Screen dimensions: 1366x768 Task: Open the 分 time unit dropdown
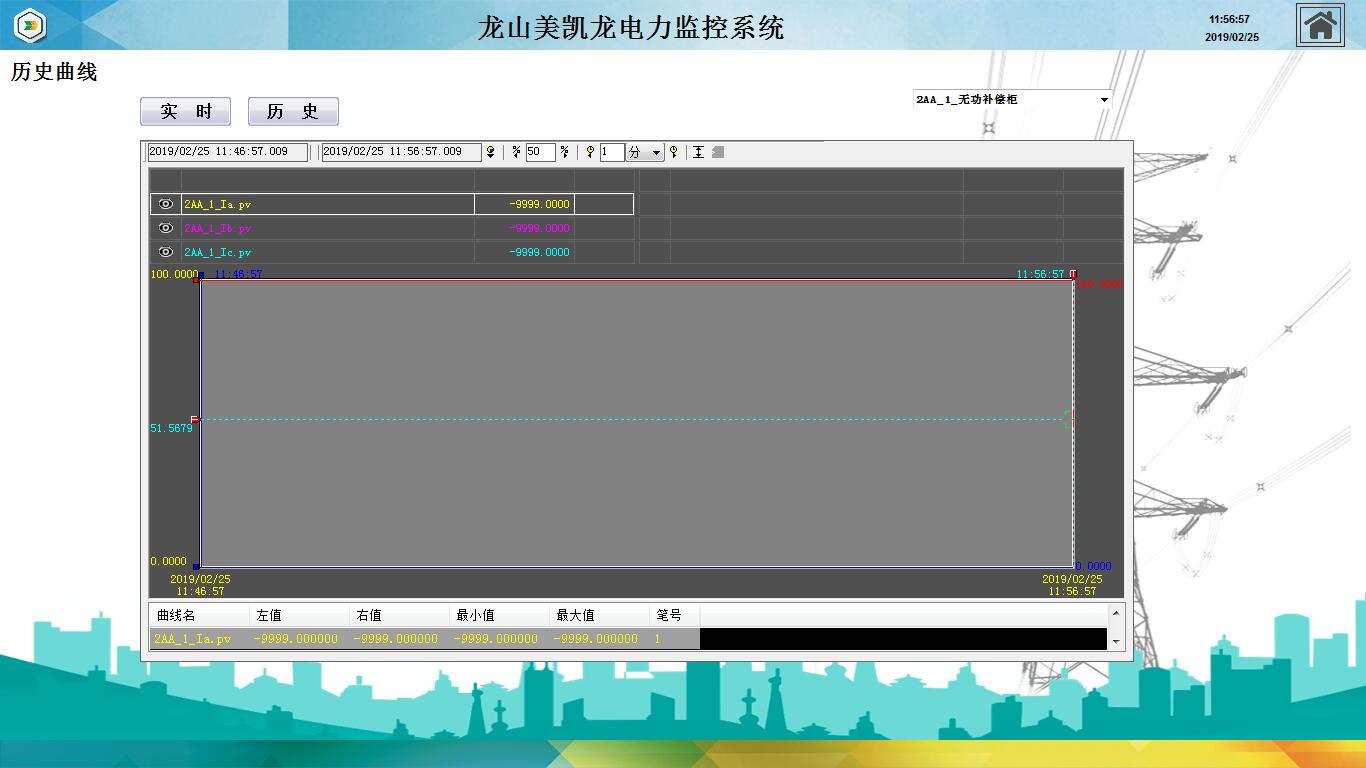(x=656, y=153)
